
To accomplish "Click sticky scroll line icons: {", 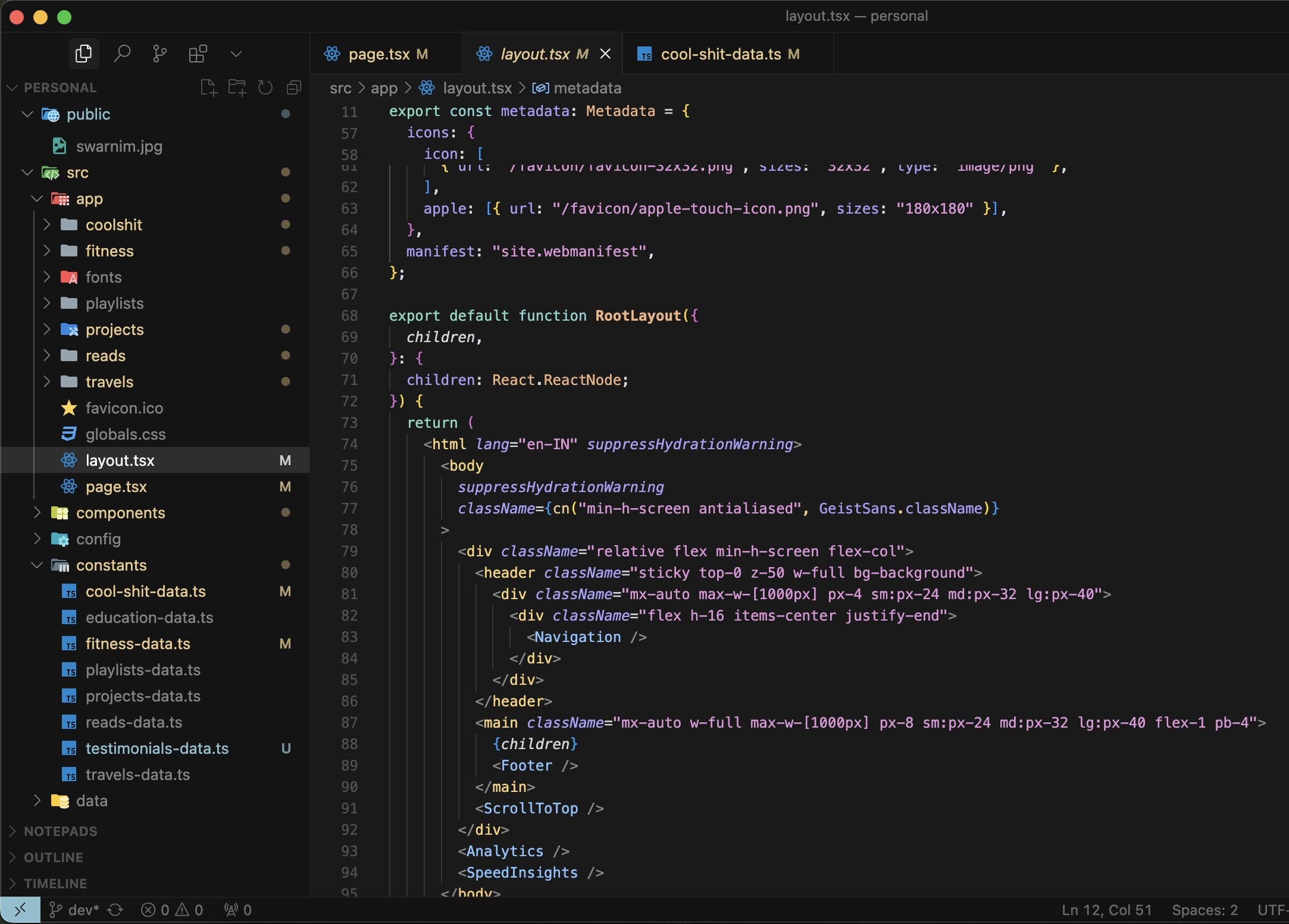I will pyautogui.click(x=440, y=133).
